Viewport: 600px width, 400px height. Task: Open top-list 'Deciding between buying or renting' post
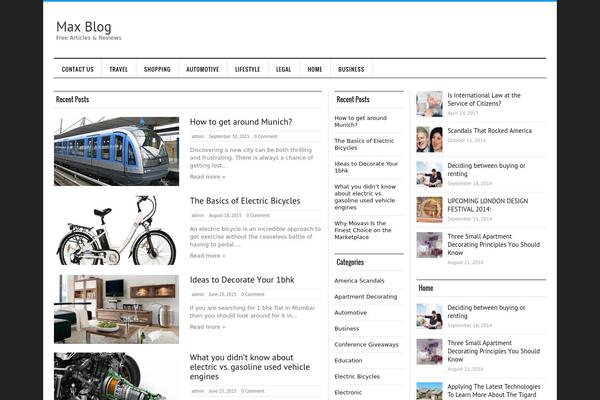click(486, 170)
